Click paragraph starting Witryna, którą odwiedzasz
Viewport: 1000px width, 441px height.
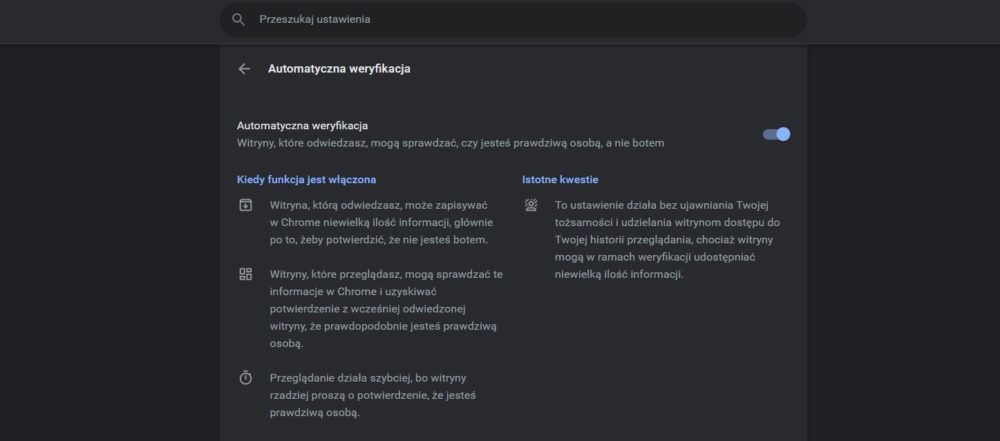(x=381, y=223)
